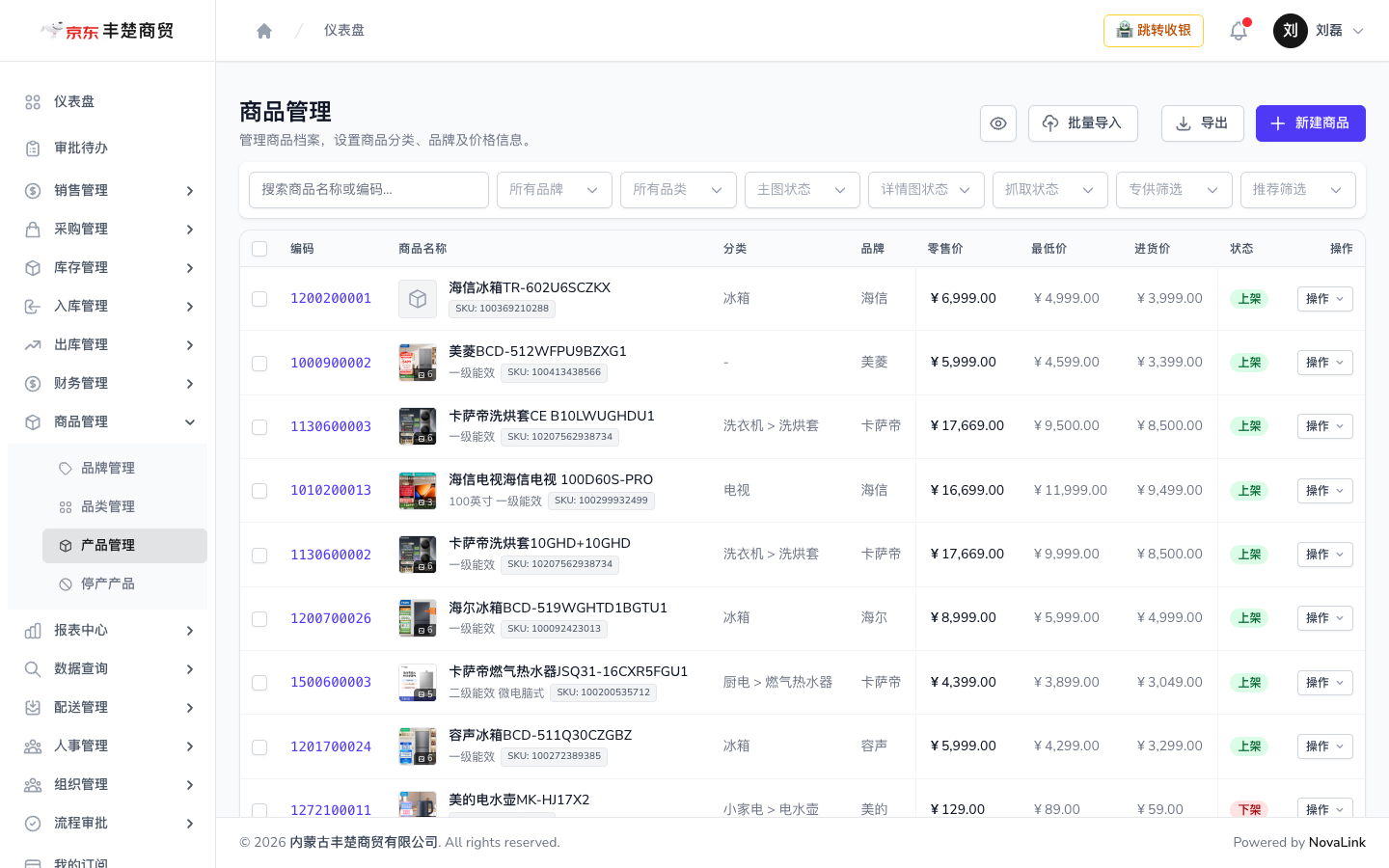Expand 库存管理 menu
The width and height of the screenshot is (1389, 868).
point(107,268)
